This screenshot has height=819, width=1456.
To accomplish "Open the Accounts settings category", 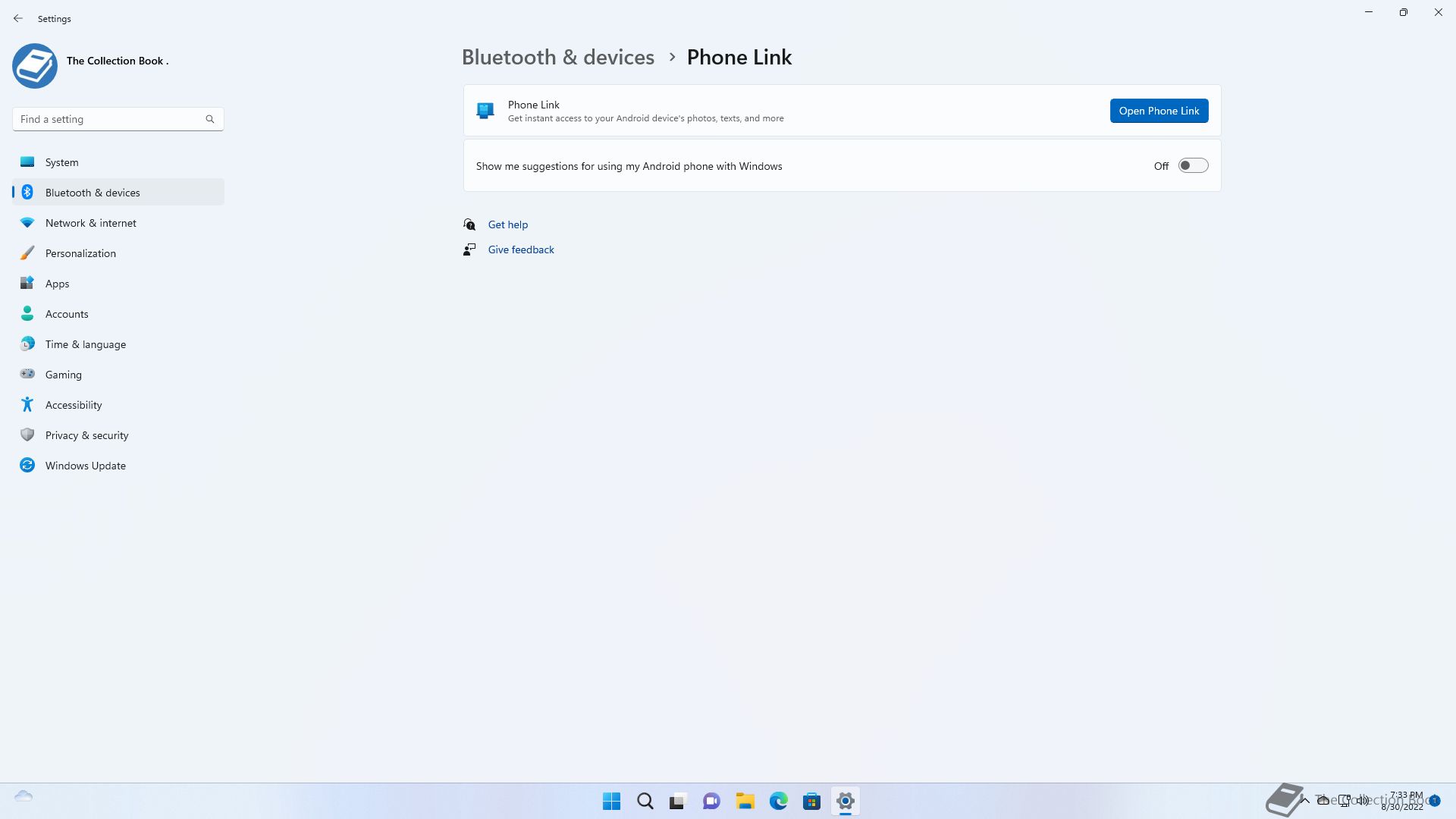I will (118, 313).
